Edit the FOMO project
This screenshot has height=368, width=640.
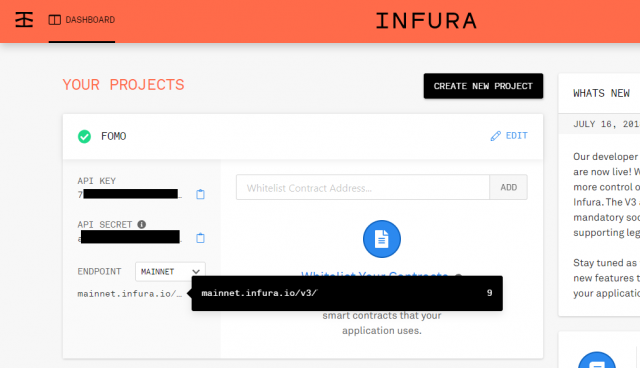click(509, 136)
